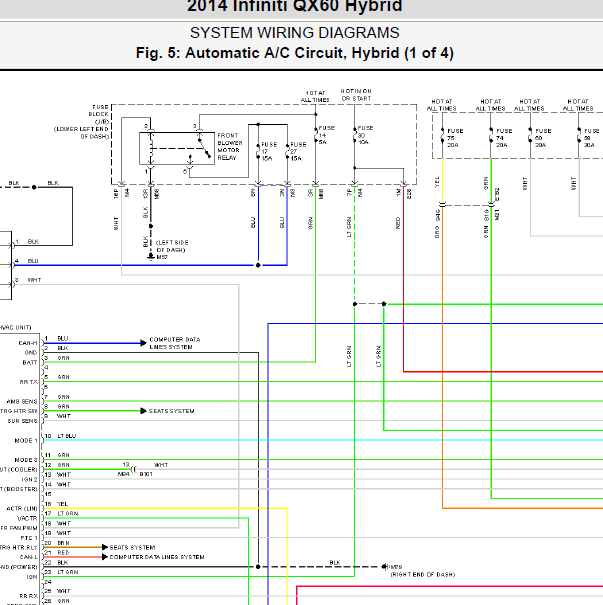Click the "FUSE 60 20A" label

[543, 138]
